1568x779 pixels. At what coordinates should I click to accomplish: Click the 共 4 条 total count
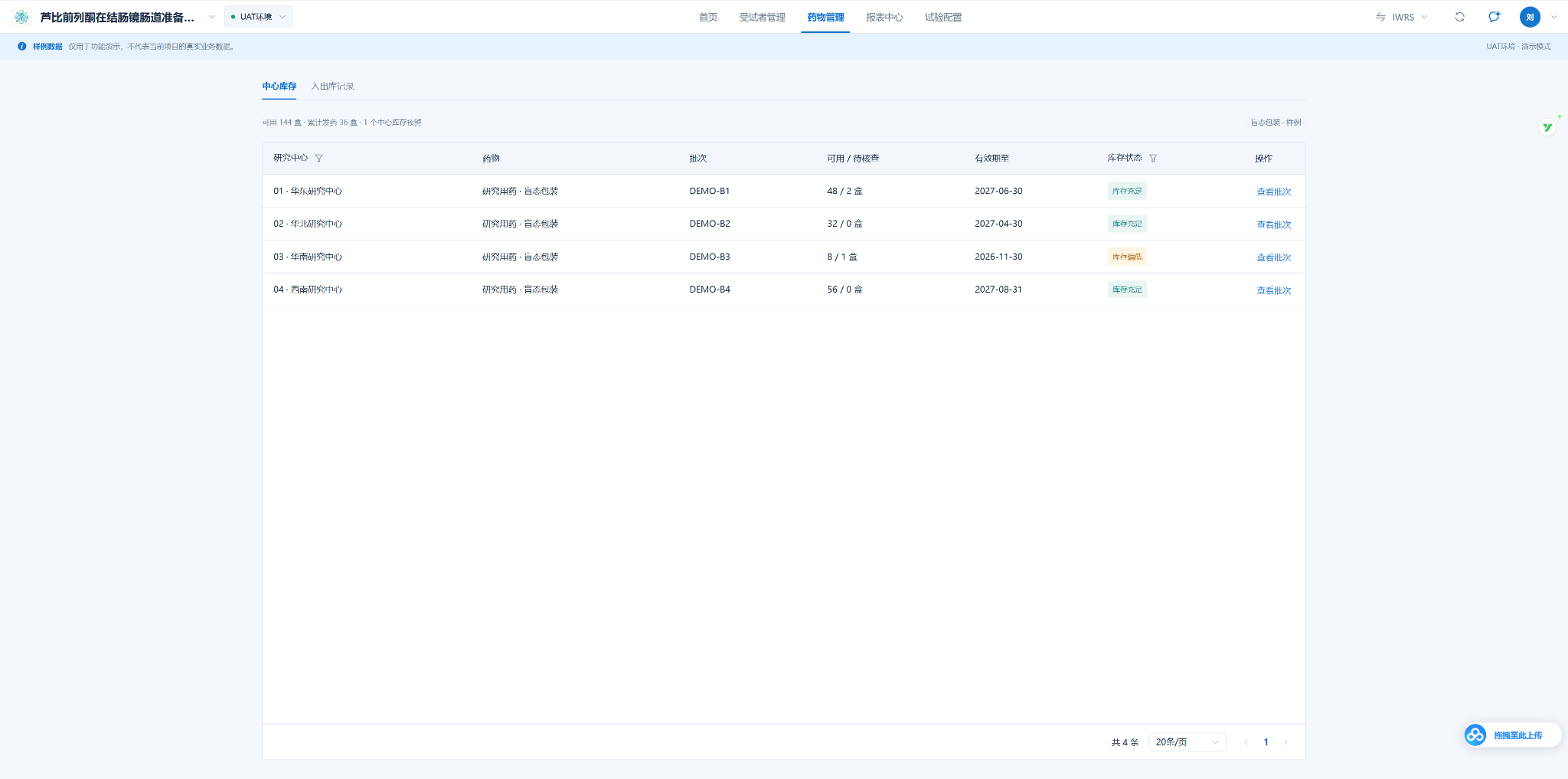[1125, 742]
